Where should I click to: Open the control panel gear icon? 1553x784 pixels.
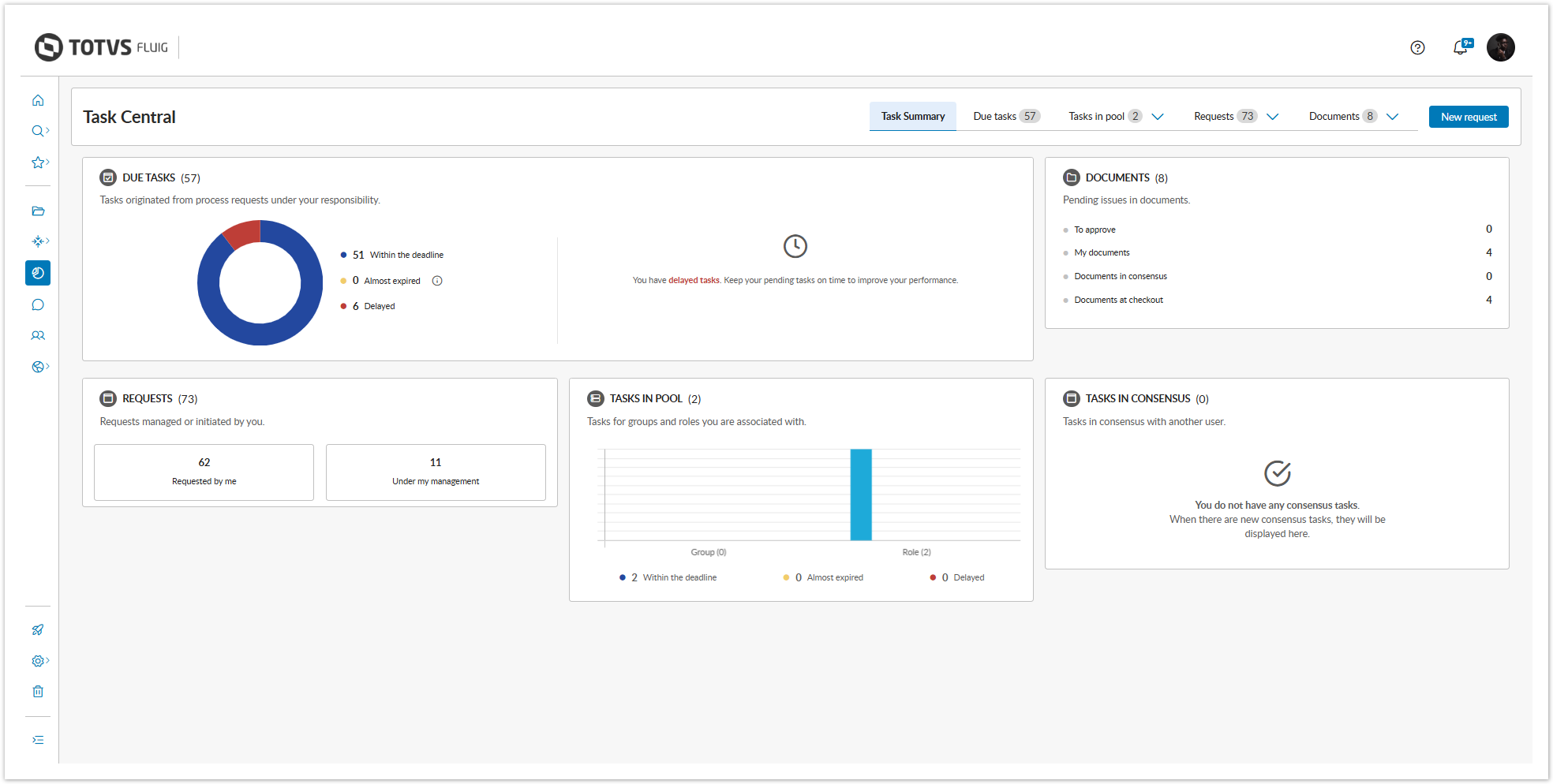coord(38,661)
